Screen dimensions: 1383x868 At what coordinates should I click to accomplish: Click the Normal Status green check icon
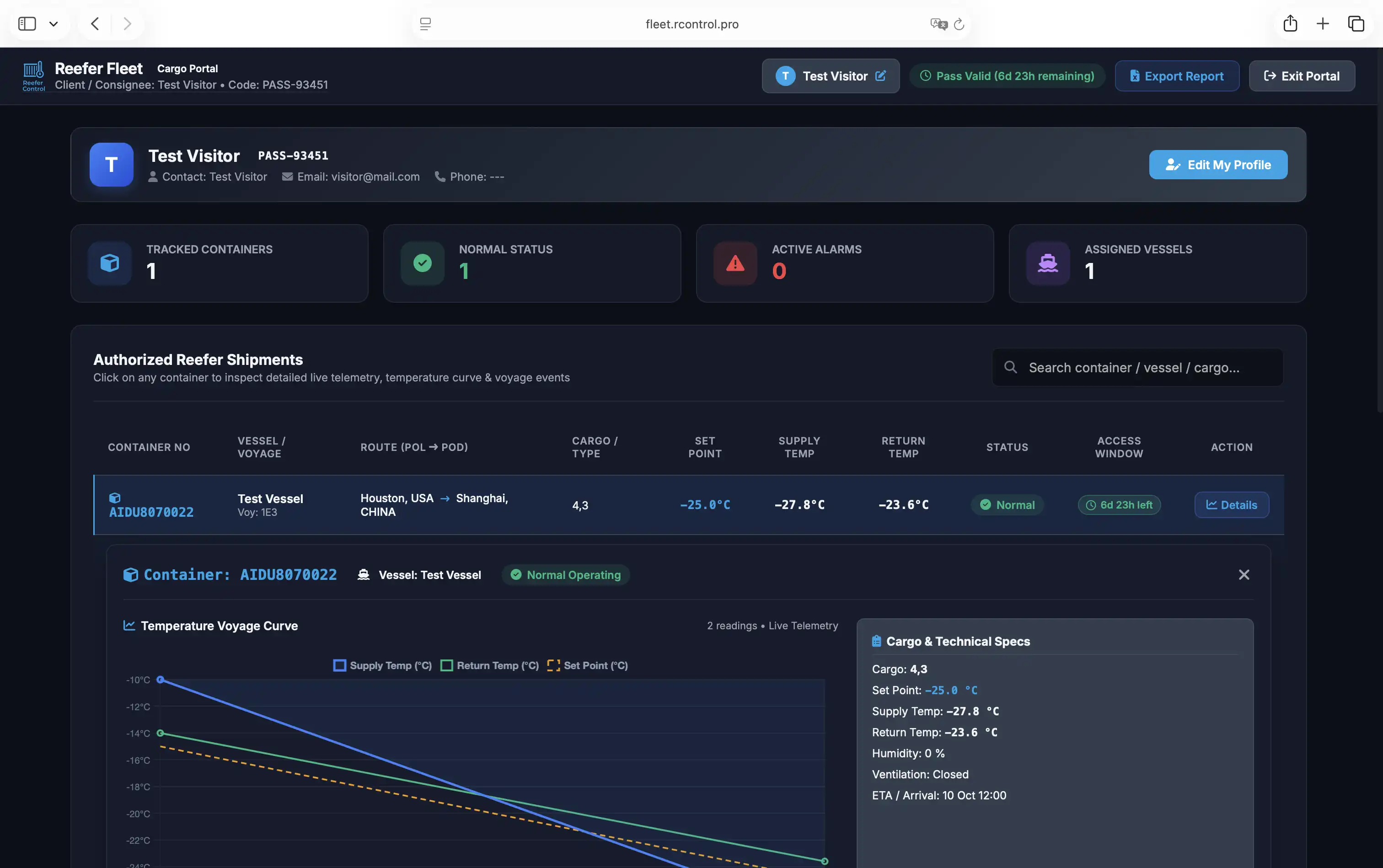pos(423,263)
